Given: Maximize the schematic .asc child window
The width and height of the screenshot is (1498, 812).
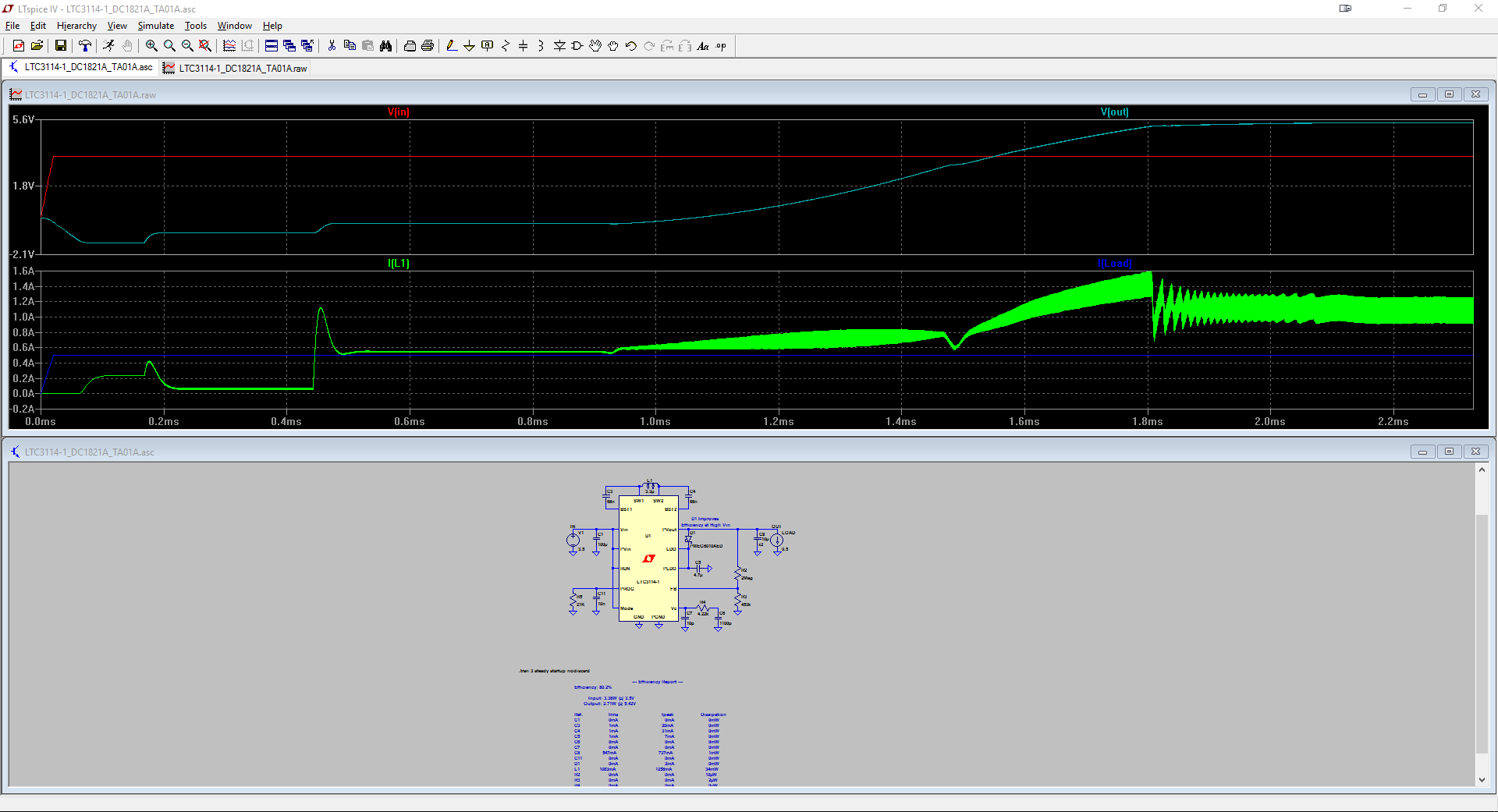Looking at the screenshot, I should coord(1449,452).
